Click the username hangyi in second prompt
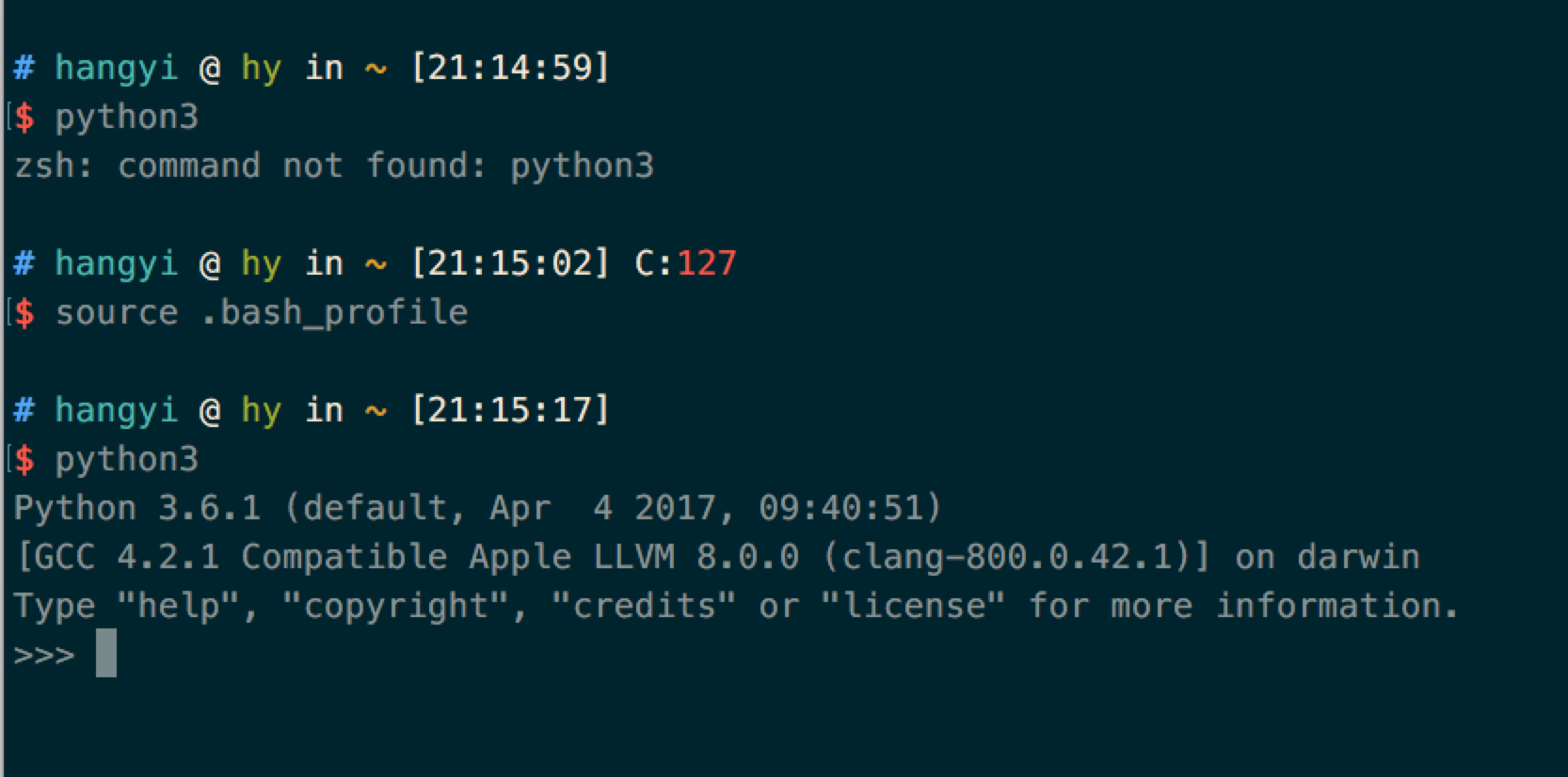This screenshot has width=1568, height=777. [x=117, y=264]
